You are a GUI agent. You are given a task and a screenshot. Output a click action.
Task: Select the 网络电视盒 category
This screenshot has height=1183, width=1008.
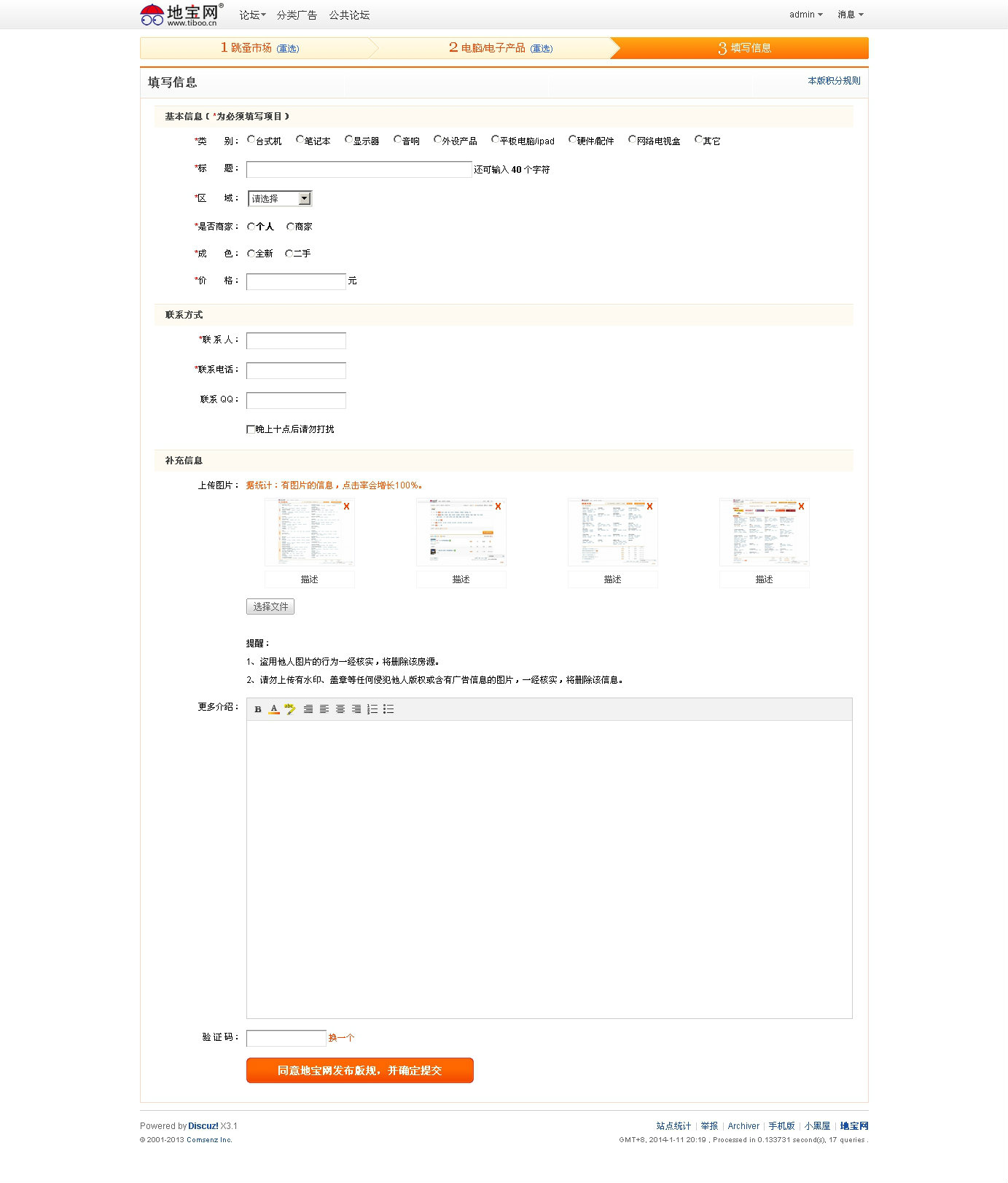click(632, 139)
